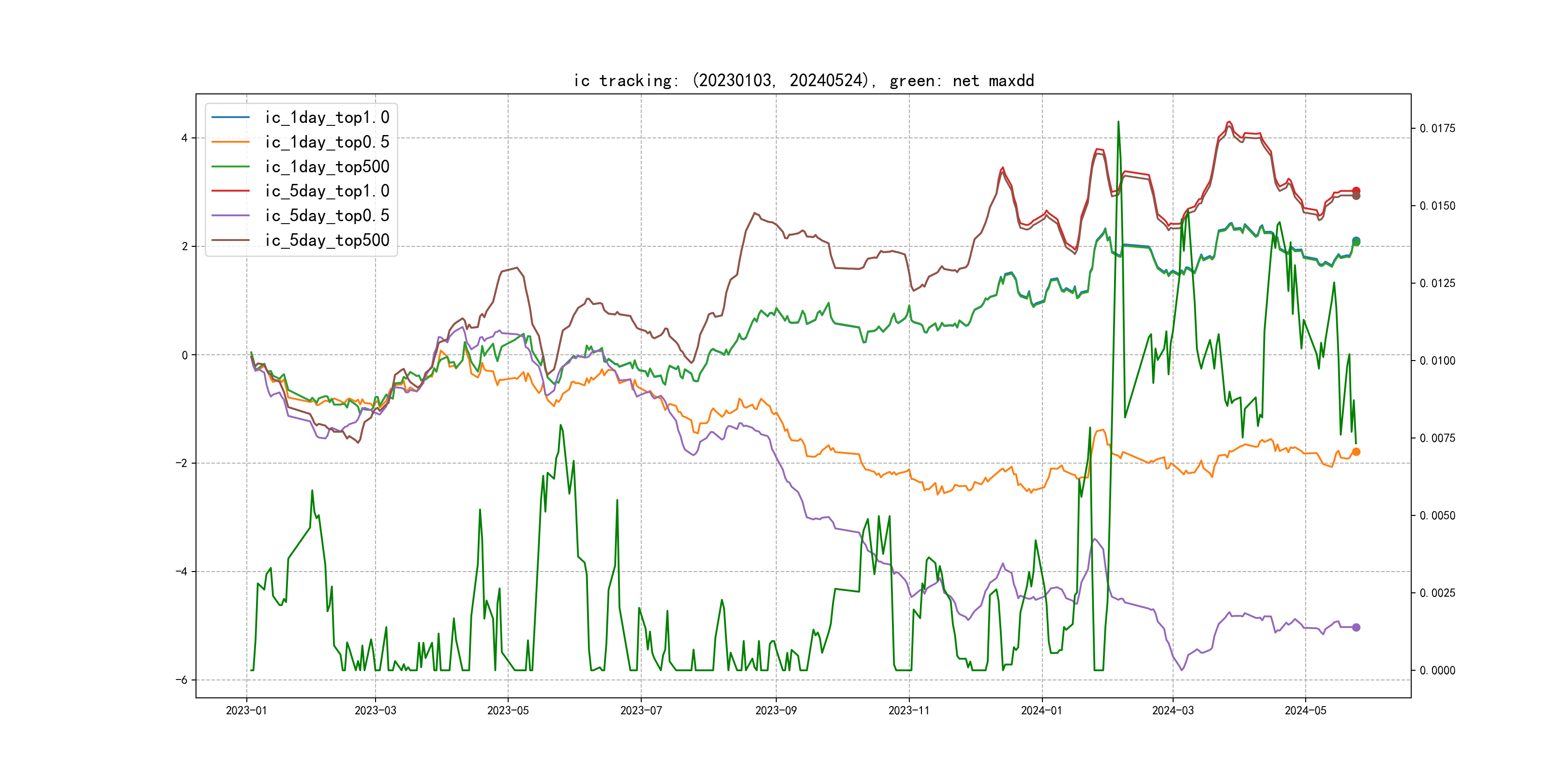
Task: Click the purple endpoint dot marker
Action: click(1356, 627)
